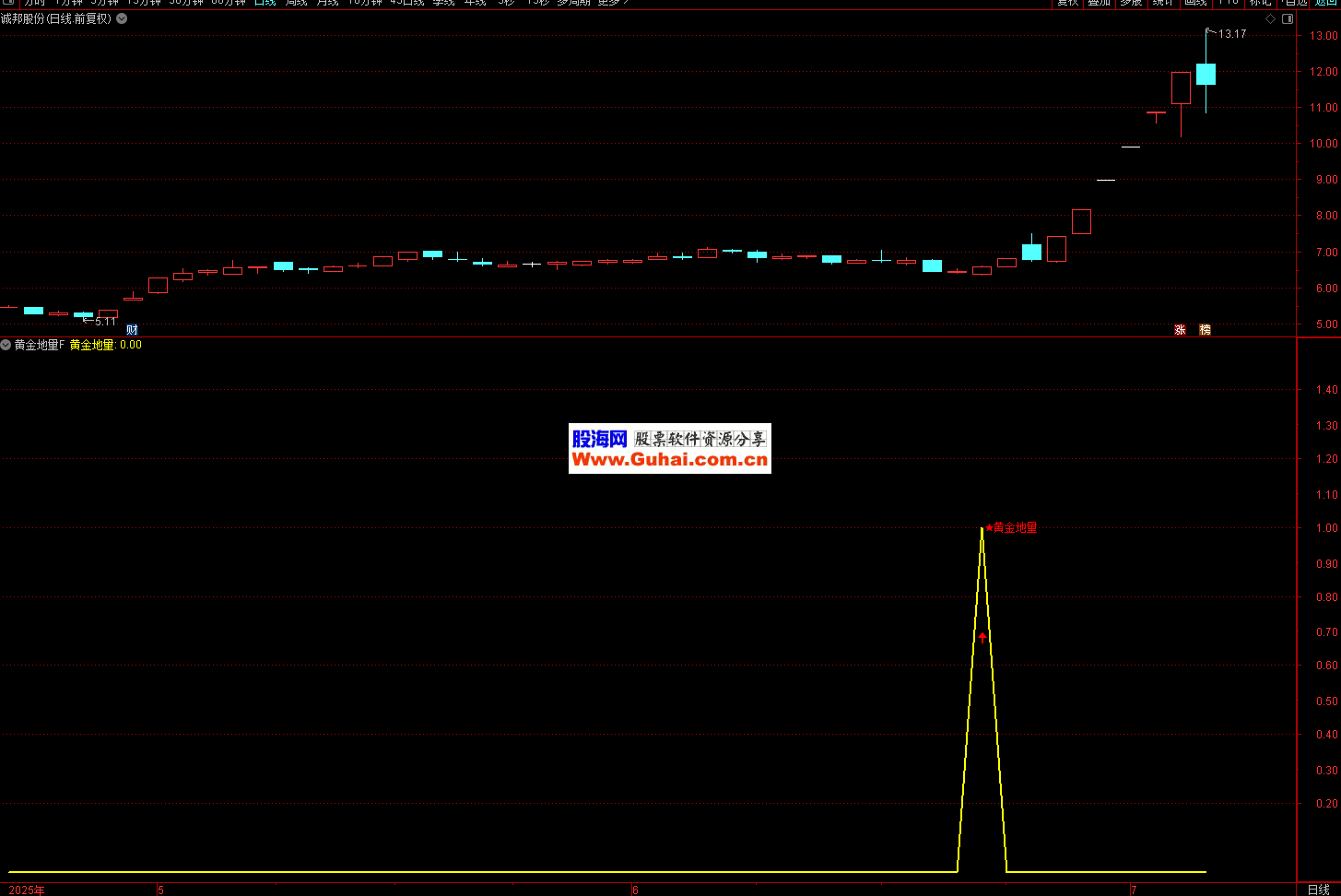Click the 叠加 overlay button in top bar
The height and width of the screenshot is (896, 1341).
click(x=1100, y=3)
